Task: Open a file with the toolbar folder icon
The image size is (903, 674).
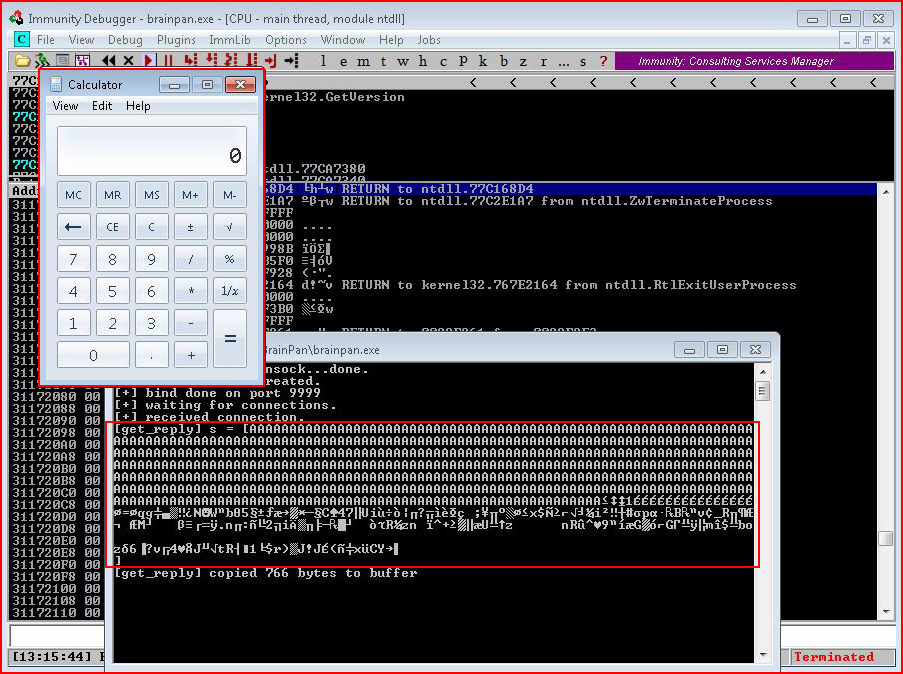Action: tap(22, 60)
